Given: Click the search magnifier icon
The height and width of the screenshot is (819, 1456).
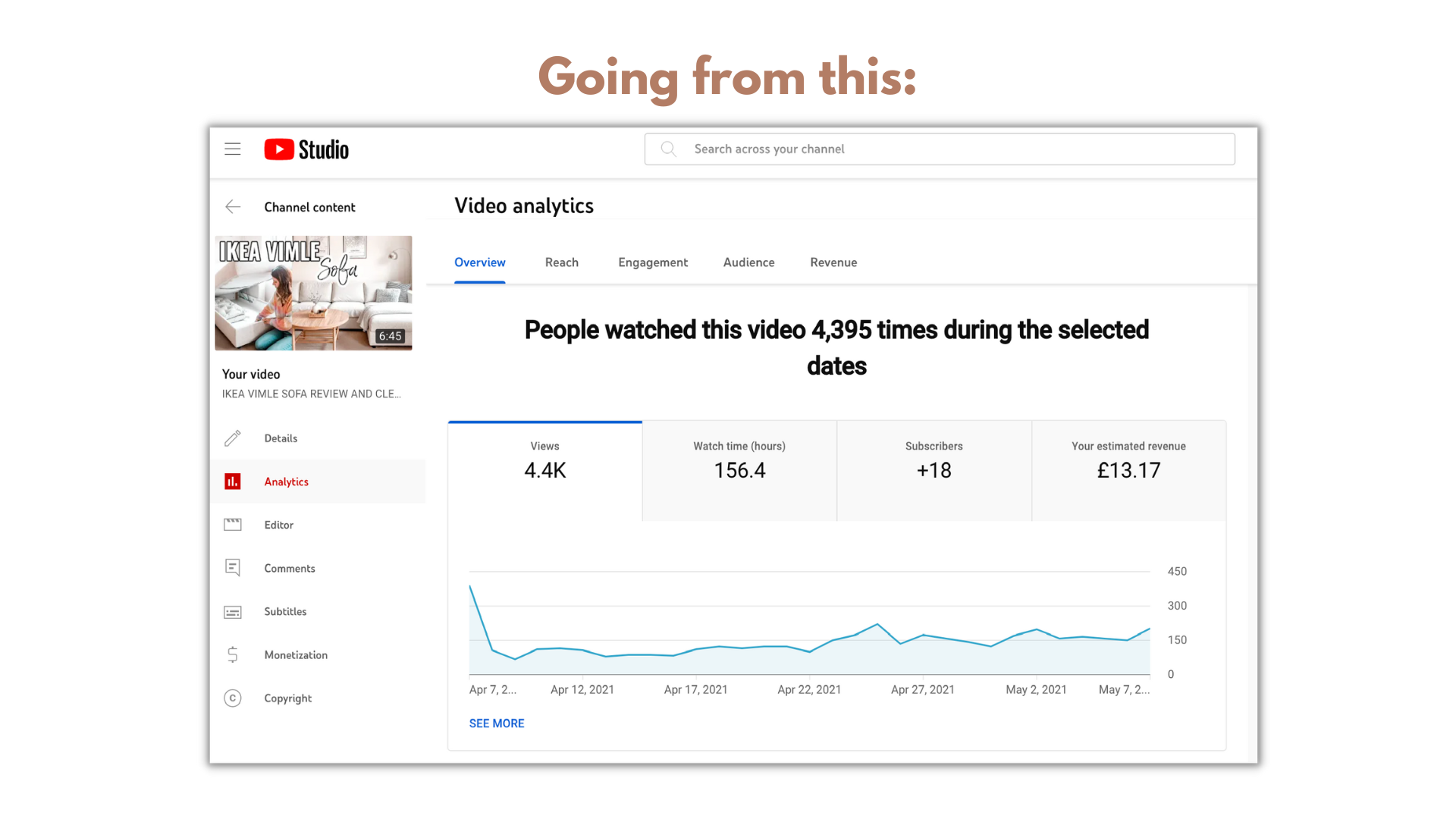Looking at the screenshot, I should coord(668,149).
